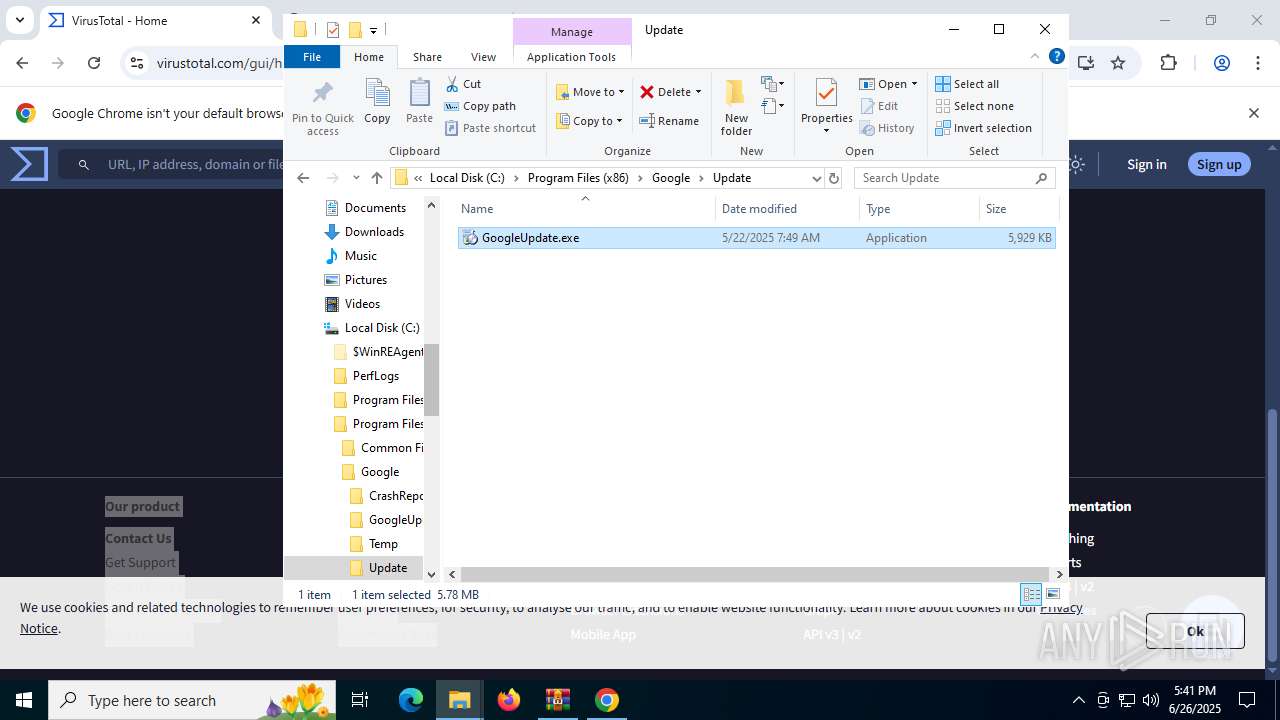
Task: Open Application Tools tab
Action: point(571,57)
